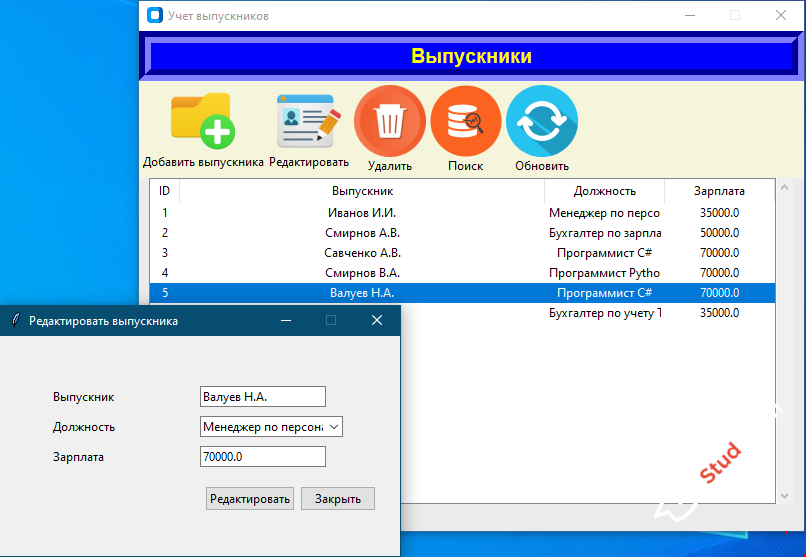
Task: Click the 35000.0 salary for Иванов И.И.
Action: (719, 213)
